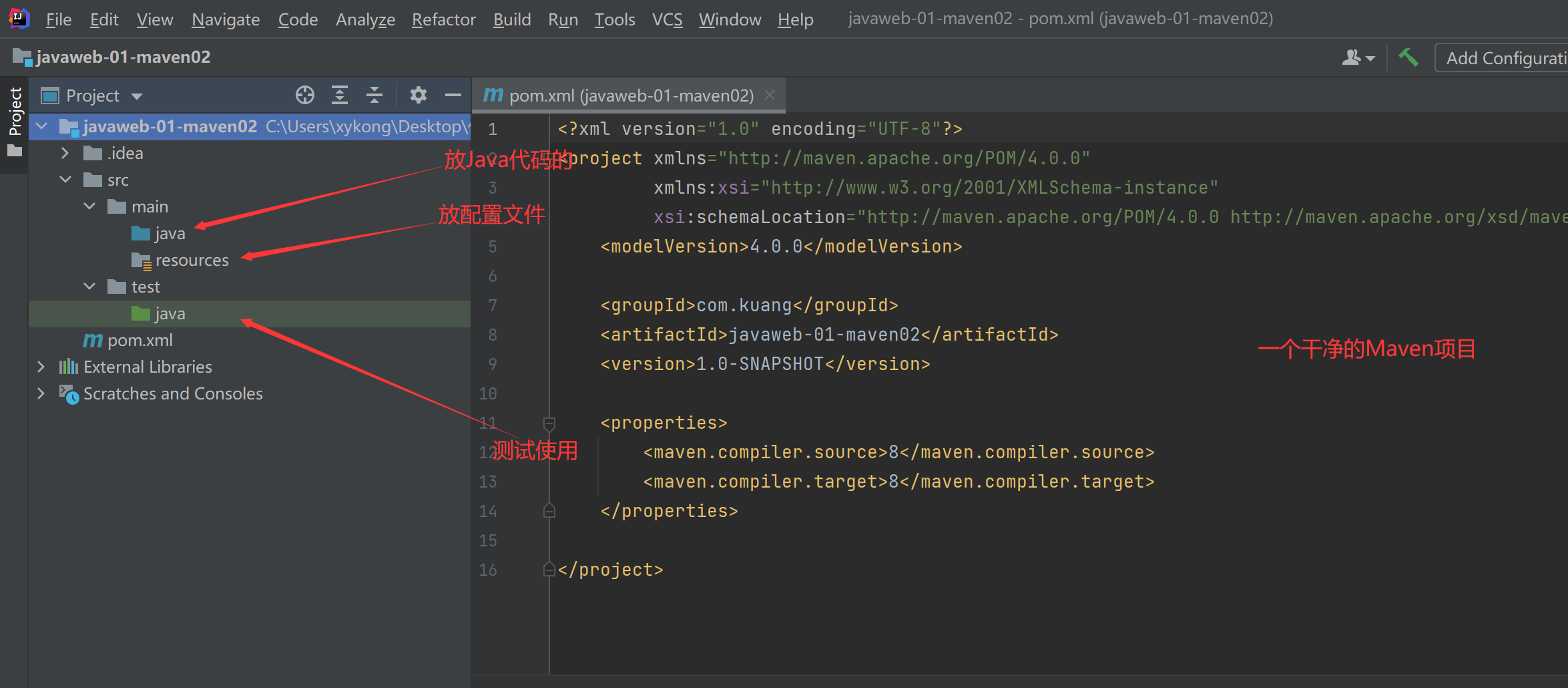
Task: Click the Expand All icon in Project panel
Action: 340,96
